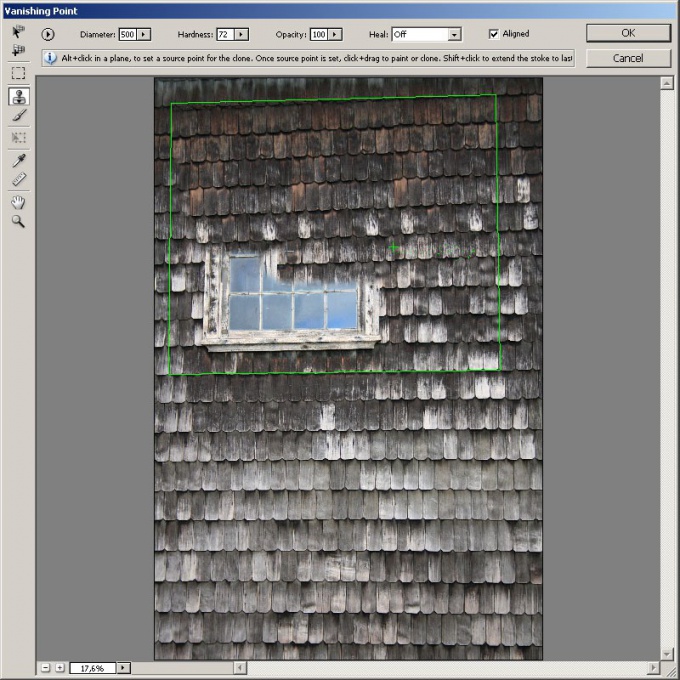Switch to the Hand tool
This screenshot has width=680, height=680.
click(x=18, y=202)
